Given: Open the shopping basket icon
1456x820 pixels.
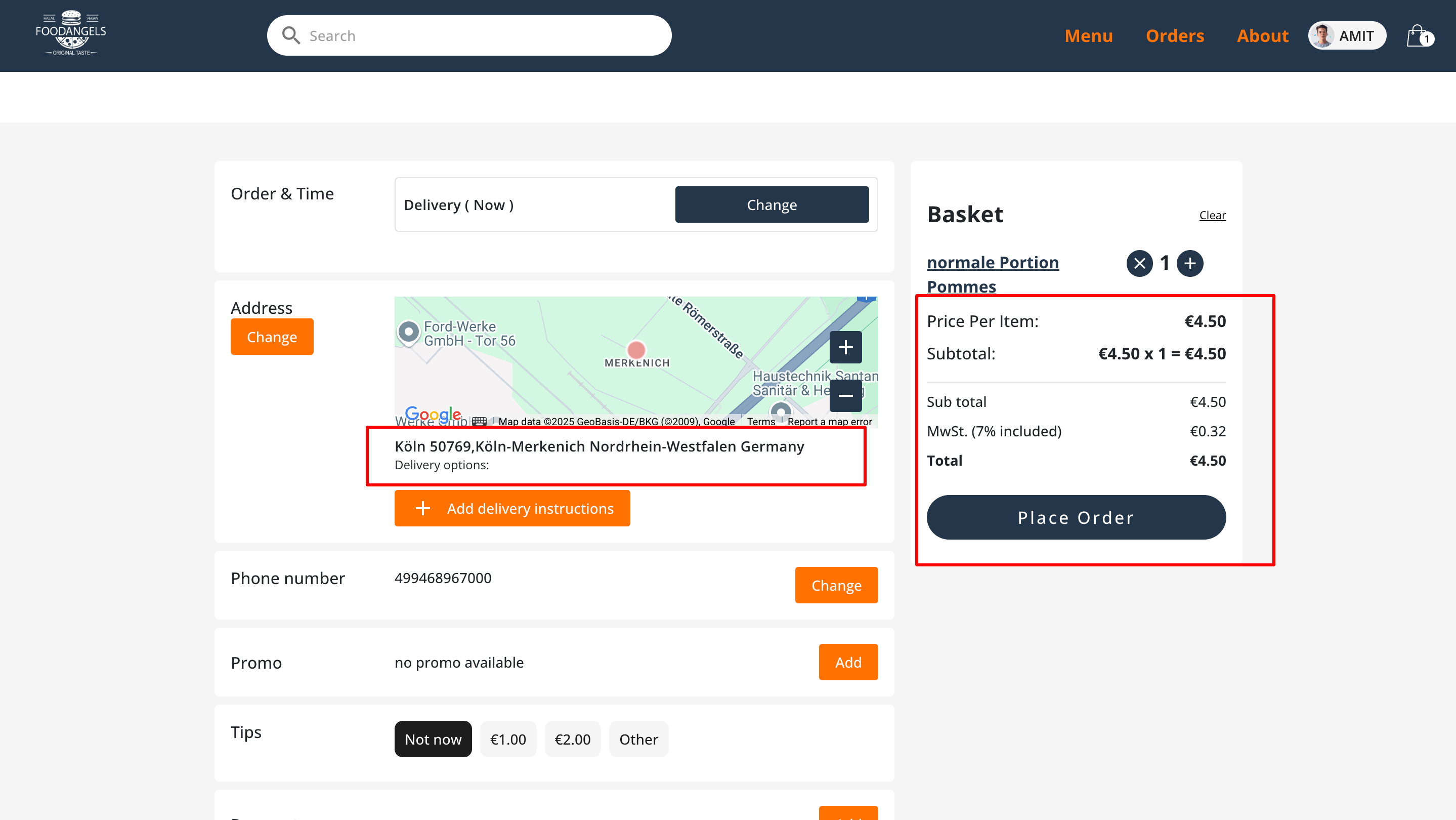Looking at the screenshot, I should click(x=1419, y=35).
